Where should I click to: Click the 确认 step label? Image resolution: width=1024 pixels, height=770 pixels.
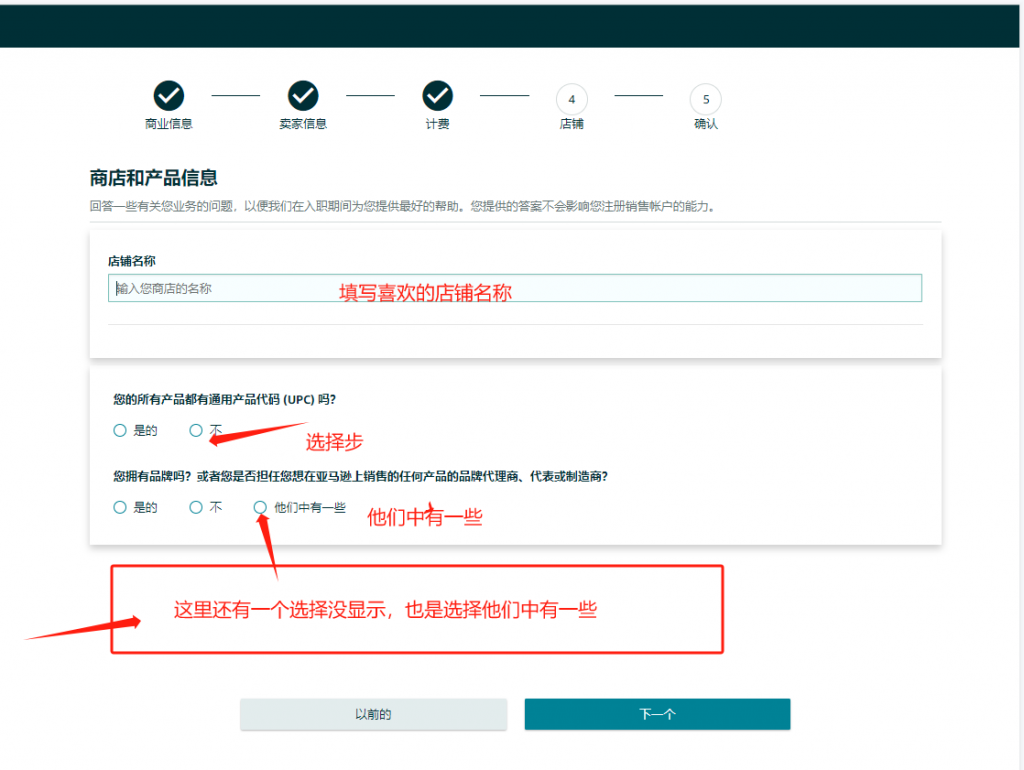[705, 124]
